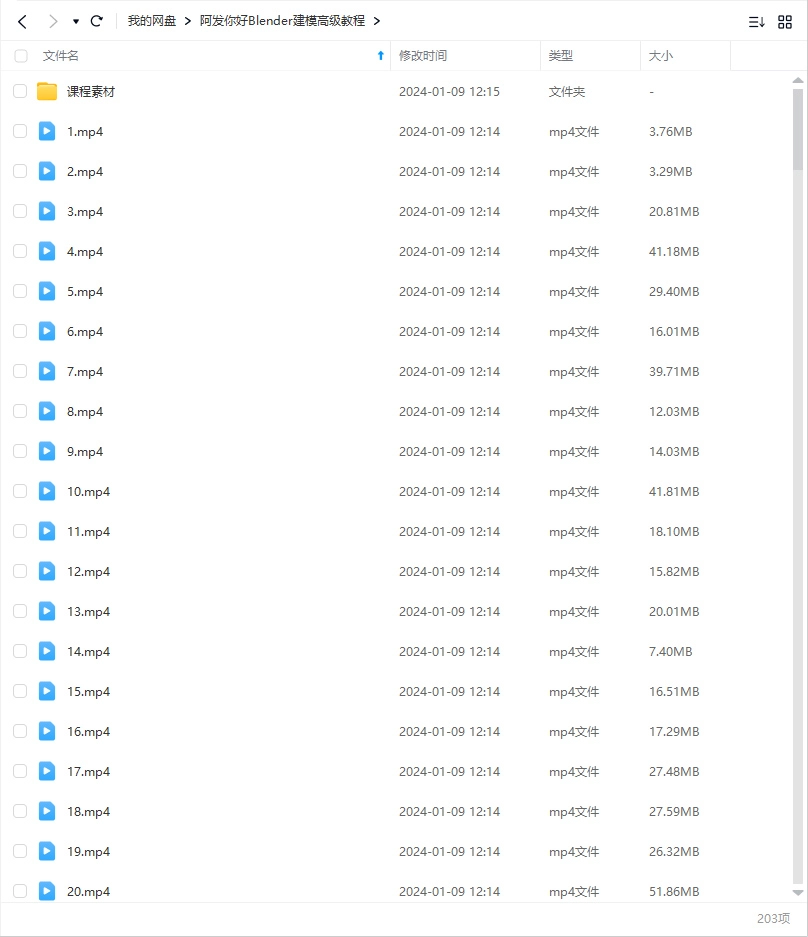Screen dimensions: 808x937
Task: Check the box next to 1.mp4
Action: (x=20, y=131)
